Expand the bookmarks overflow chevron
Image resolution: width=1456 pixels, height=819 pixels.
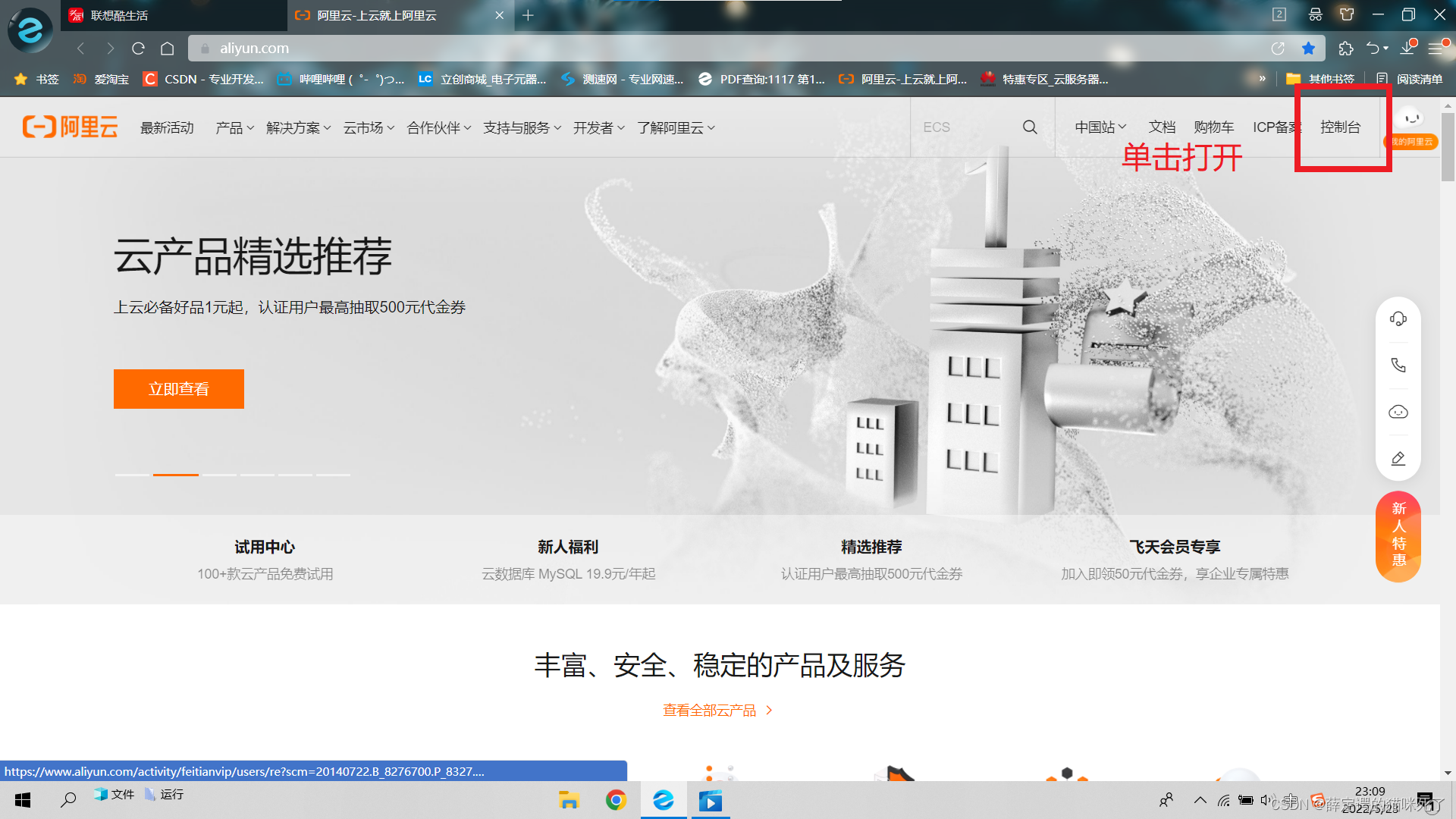coord(1262,78)
